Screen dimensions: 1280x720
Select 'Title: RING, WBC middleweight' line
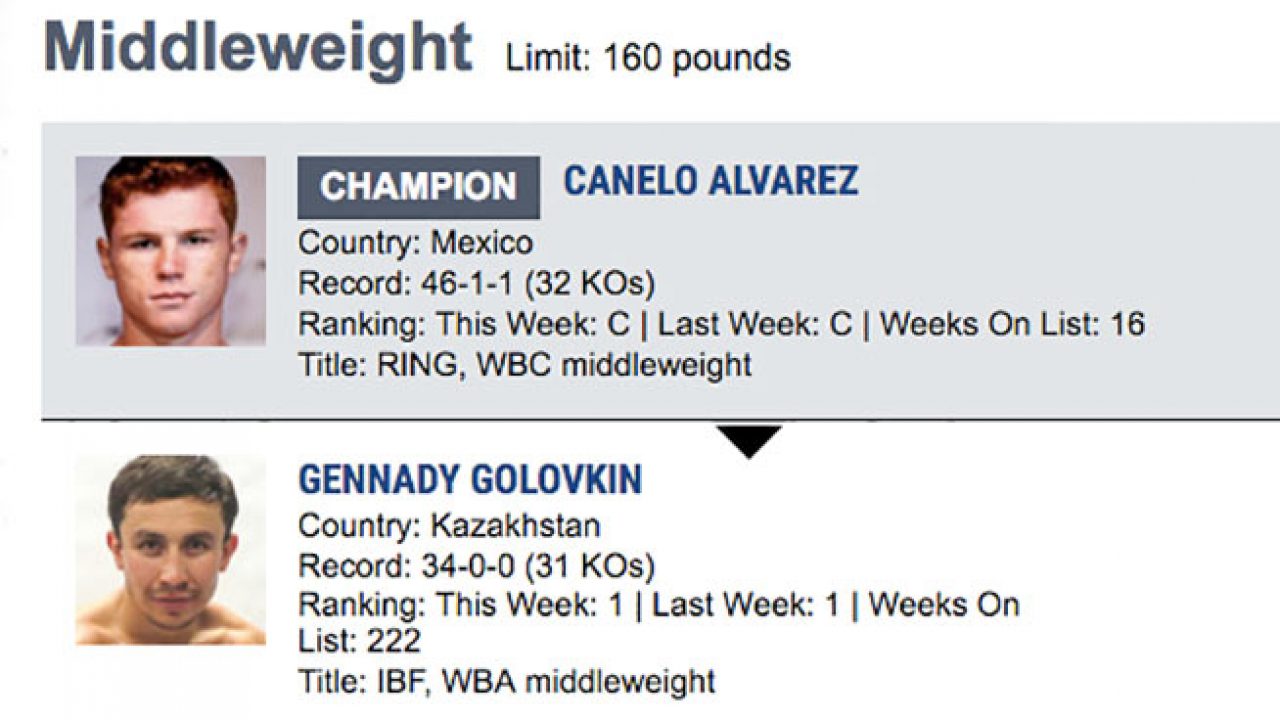pyautogui.click(x=524, y=364)
